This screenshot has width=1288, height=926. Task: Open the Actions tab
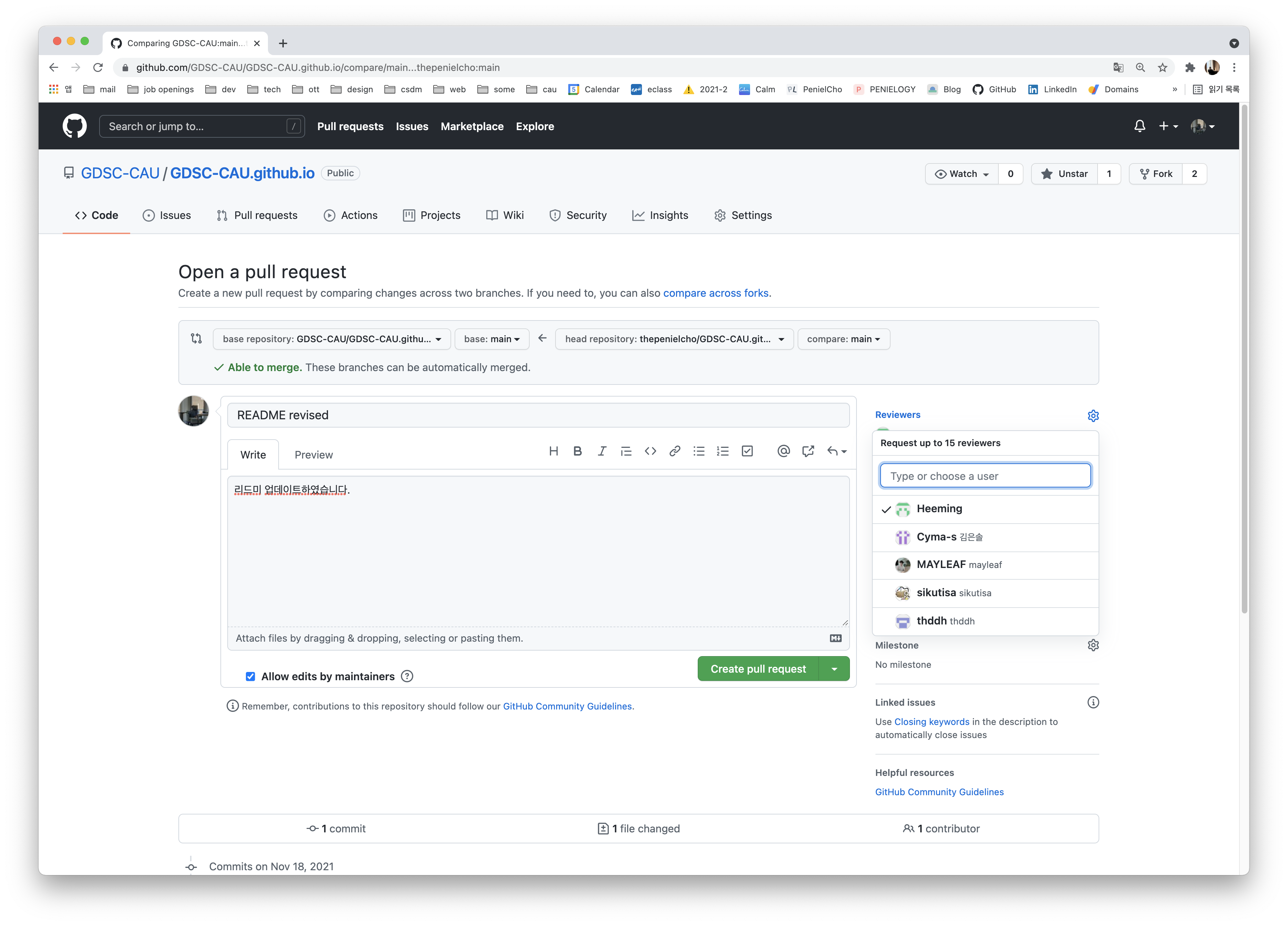tap(350, 215)
